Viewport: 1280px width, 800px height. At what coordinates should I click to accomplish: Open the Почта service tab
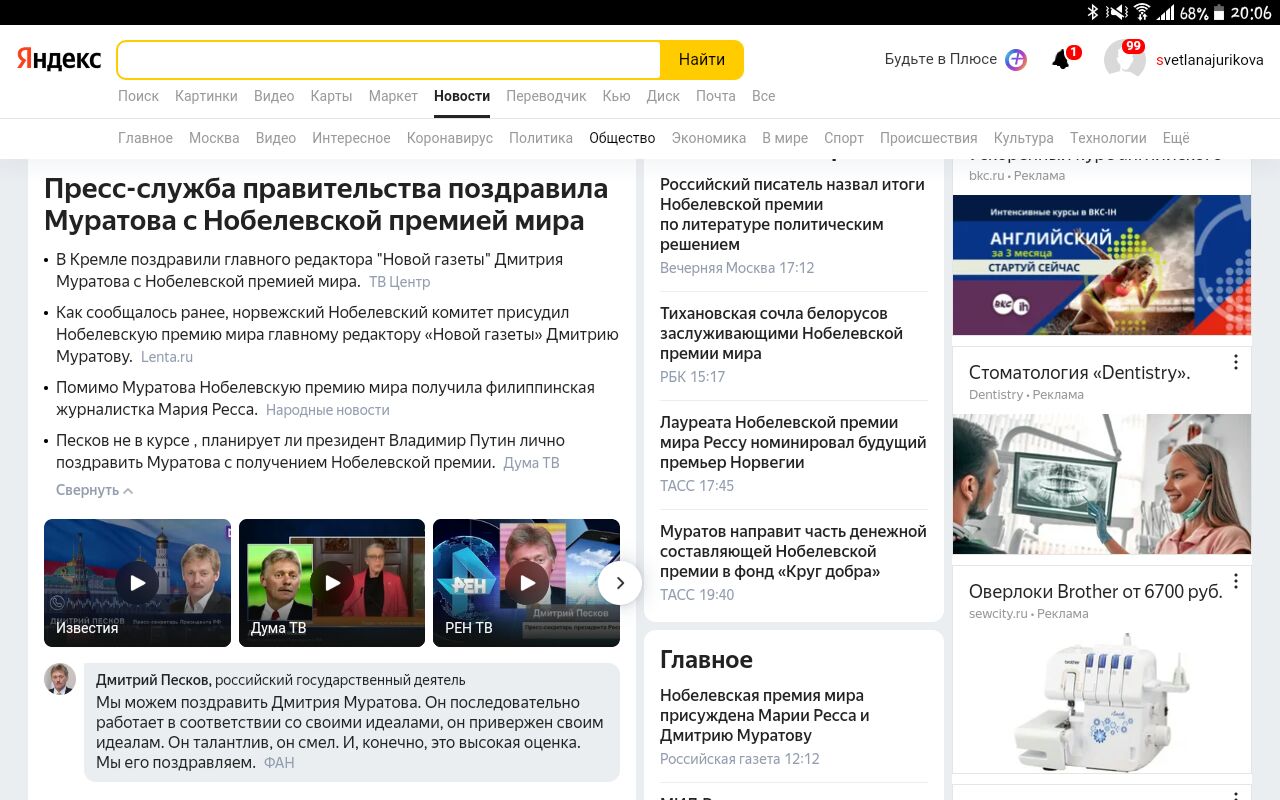pyautogui.click(x=716, y=96)
